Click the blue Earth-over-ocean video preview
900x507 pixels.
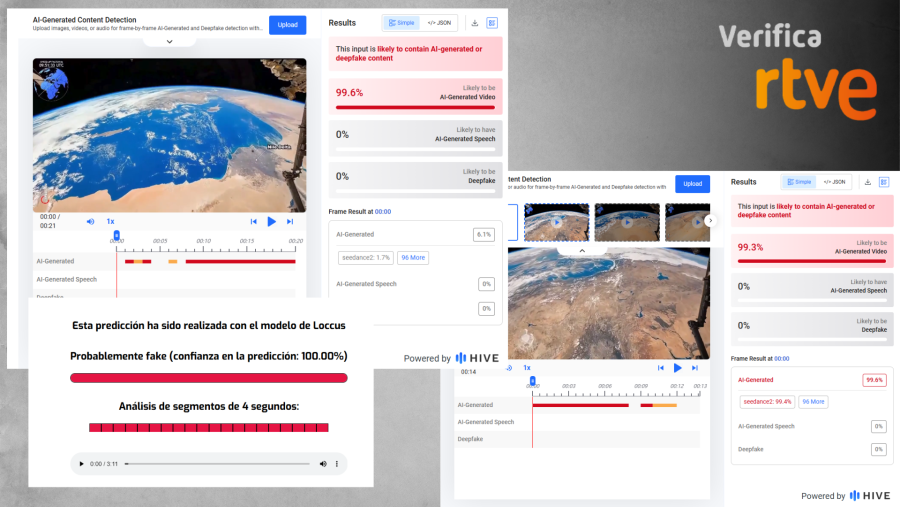(x=169, y=136)
